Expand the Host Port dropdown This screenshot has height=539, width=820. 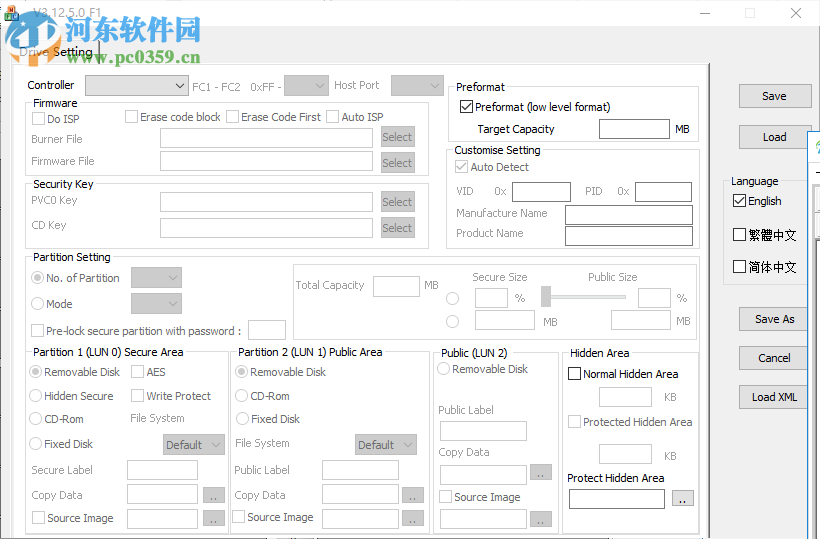[x=416, y=86]
